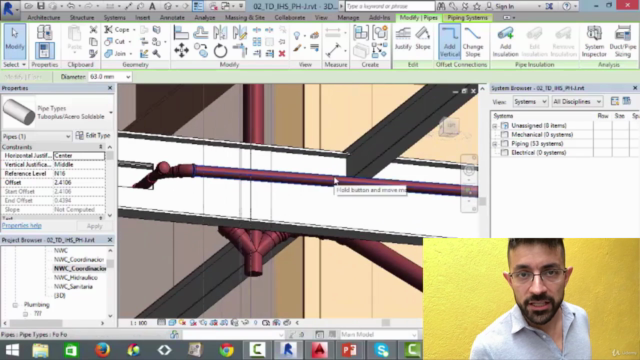Open the All Disciplines dropdown
The width and height of the screenshot is (640, 360).
pyautogui.click(x=577, y=102)
